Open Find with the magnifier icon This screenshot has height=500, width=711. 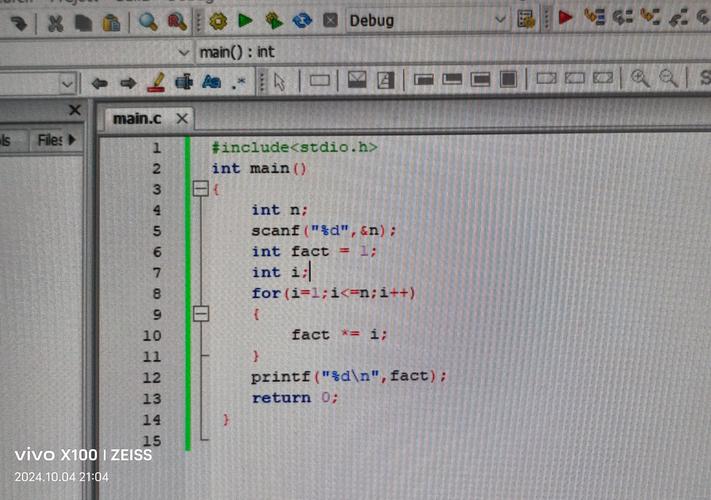(x=148, y=21)
